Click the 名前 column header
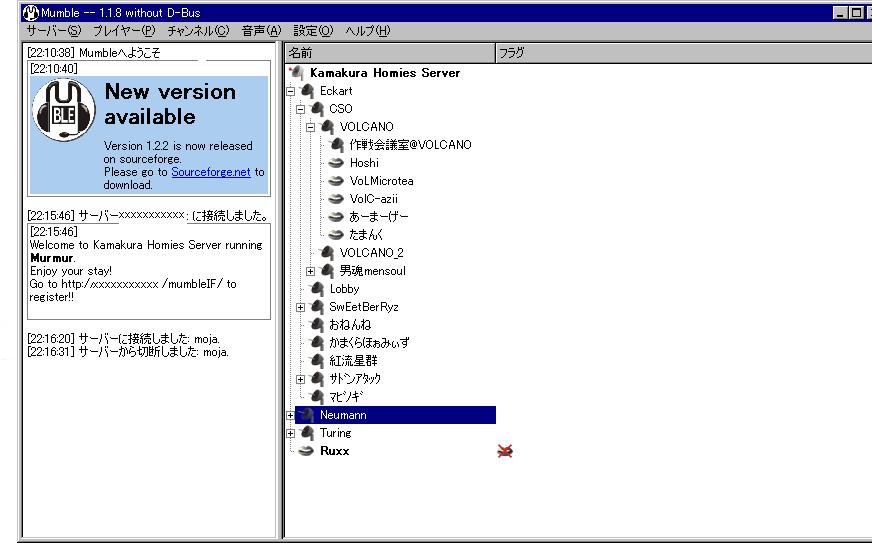 390,53
